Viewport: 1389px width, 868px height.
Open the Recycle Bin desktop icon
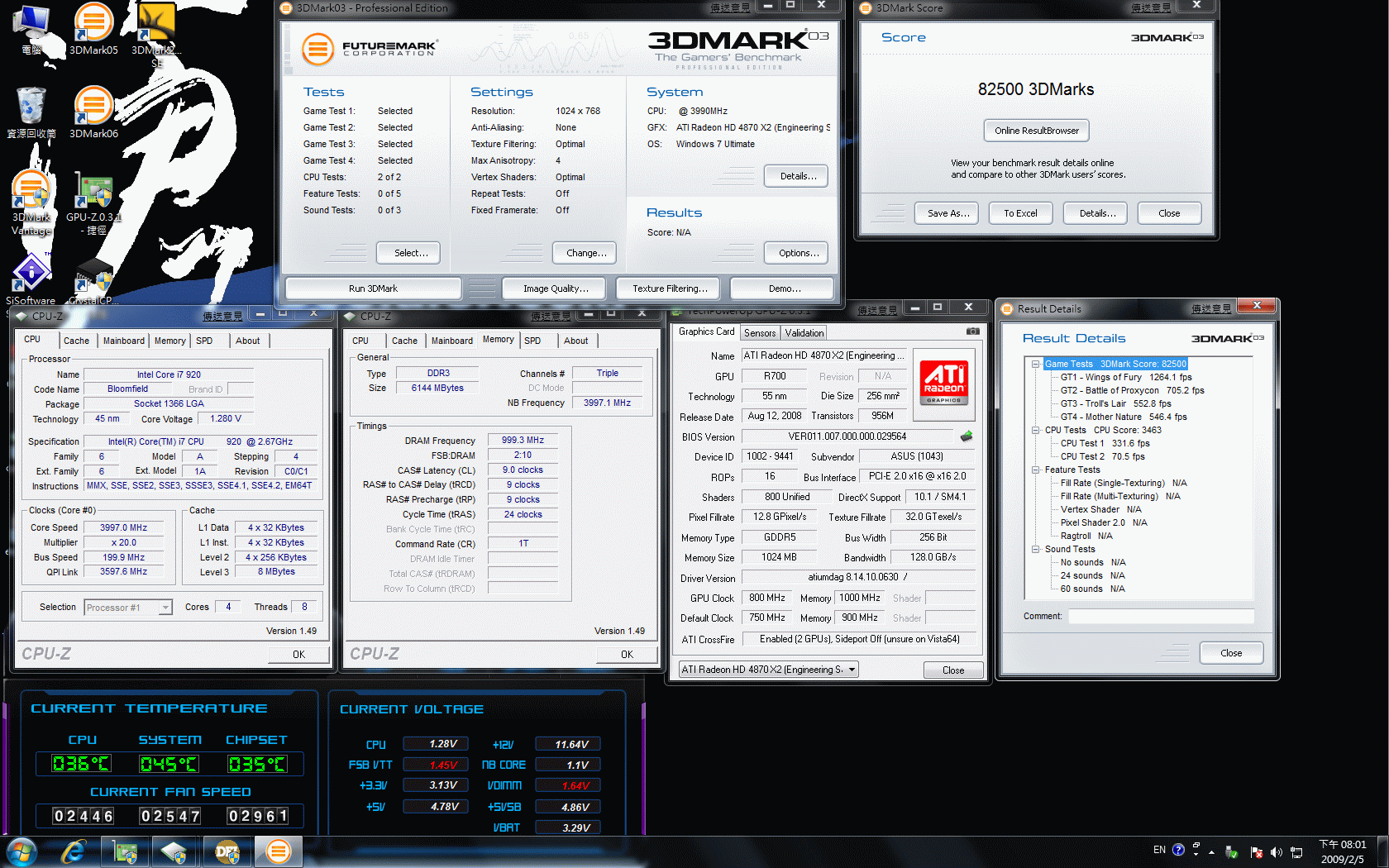click(x=31, y=112)
